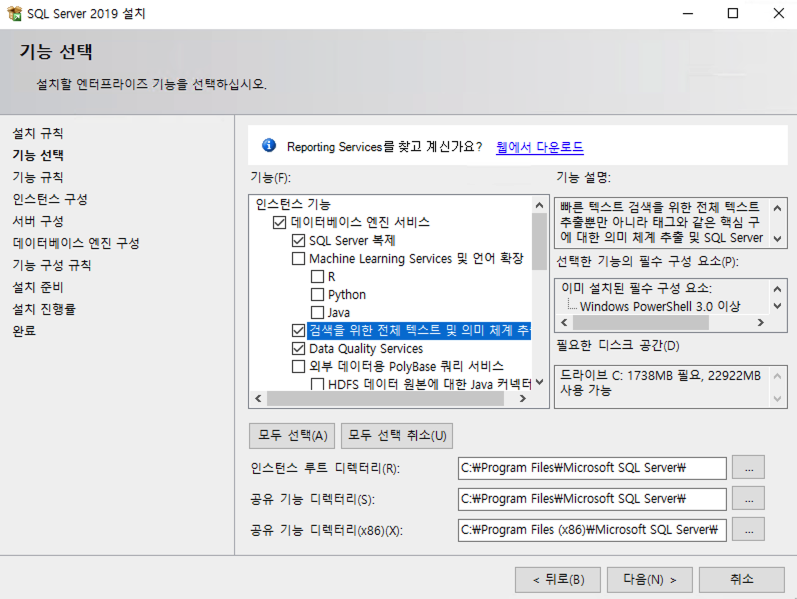Select 설치 규칙 step in sidebar
Screen dimensions: 797x599
[x=38, y=133]
